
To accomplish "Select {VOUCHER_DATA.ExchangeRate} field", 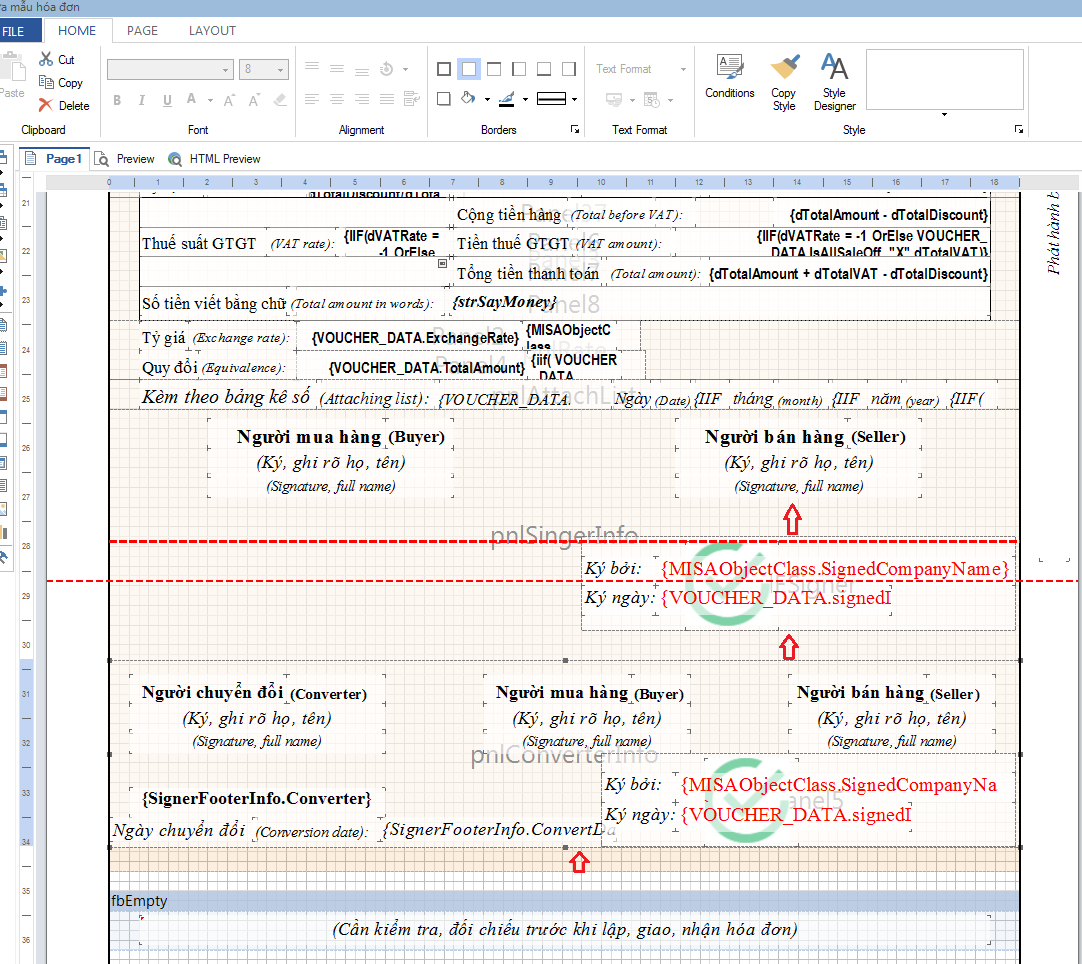I will [x=415, y=338].
